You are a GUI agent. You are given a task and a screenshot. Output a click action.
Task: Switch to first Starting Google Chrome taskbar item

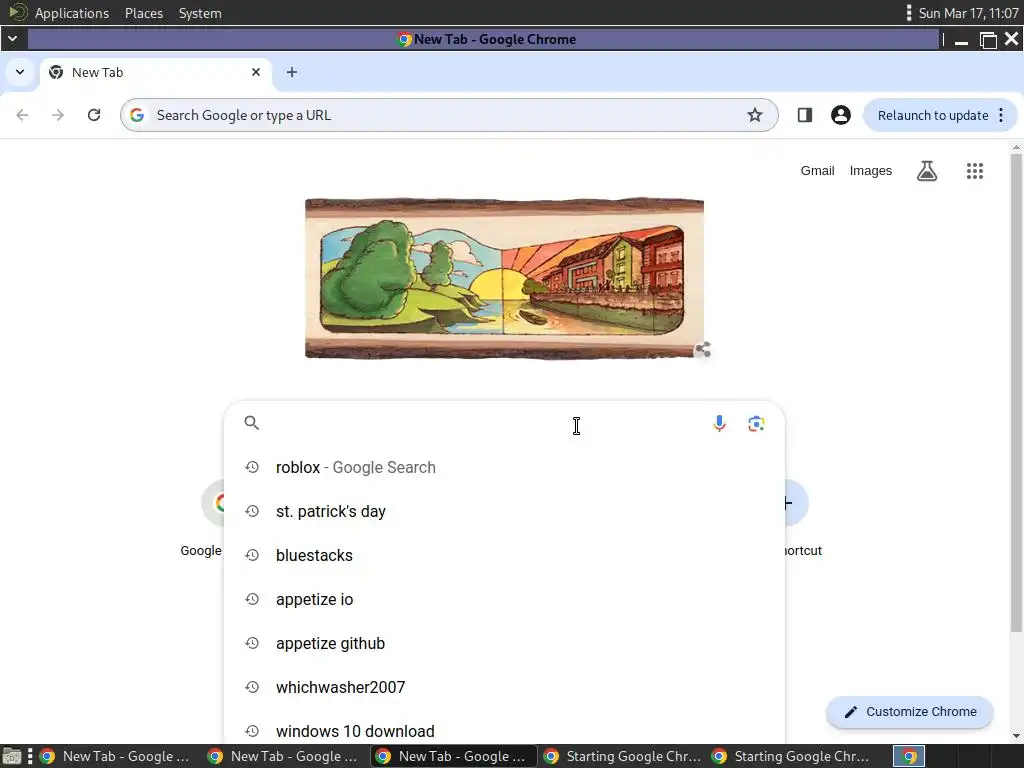pyautogui.click(x=620, y=756)
